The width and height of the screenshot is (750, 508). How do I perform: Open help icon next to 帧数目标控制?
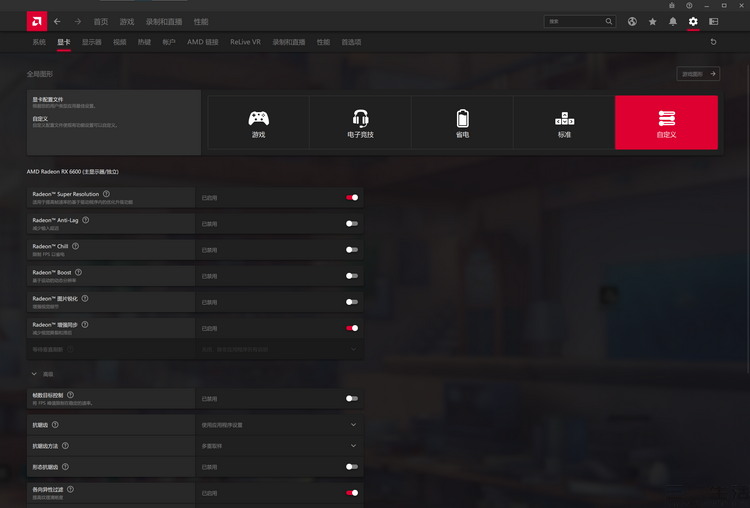click(x=70, y=395)
